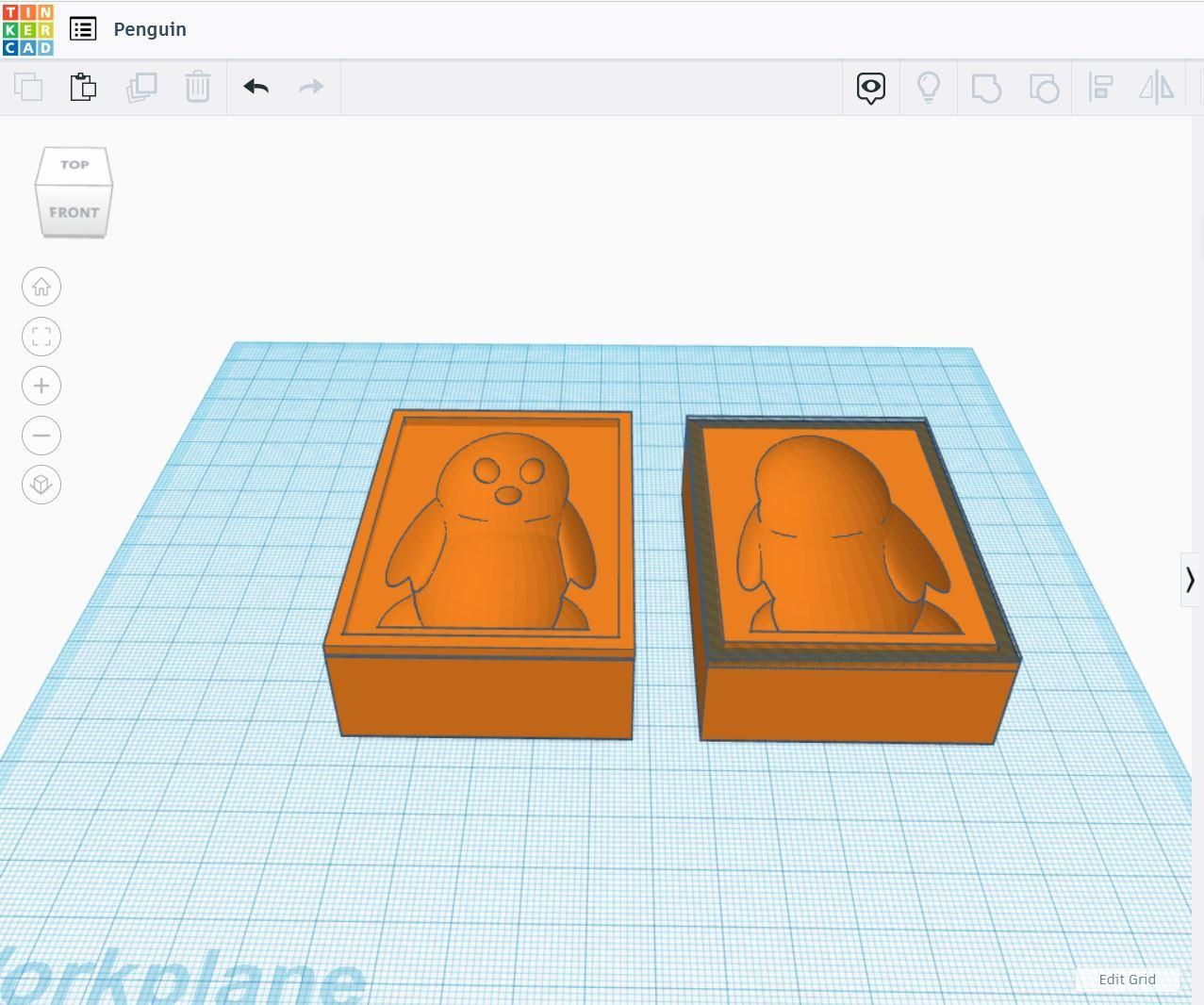Delete the selected shape with the trash icon
The height and width of the screenshot is (1005, 1204).
[197, 87]
